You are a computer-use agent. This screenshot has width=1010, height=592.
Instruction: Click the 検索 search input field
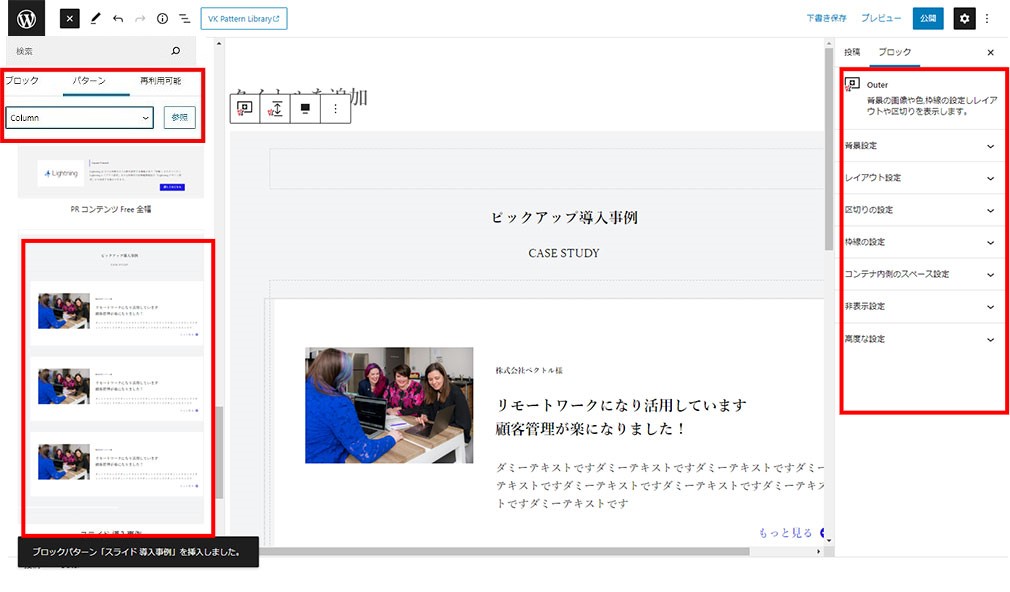[90, 51]
